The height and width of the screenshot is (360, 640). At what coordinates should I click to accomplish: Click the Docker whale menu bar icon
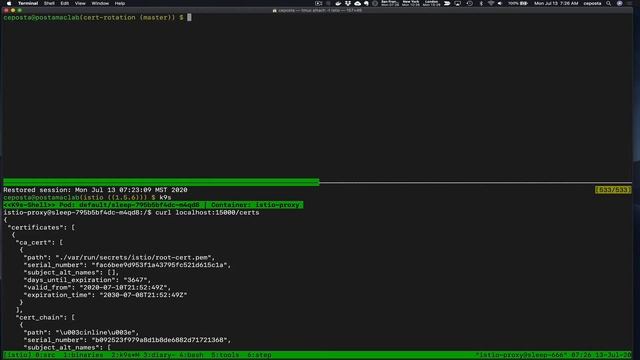coord(338,3)
